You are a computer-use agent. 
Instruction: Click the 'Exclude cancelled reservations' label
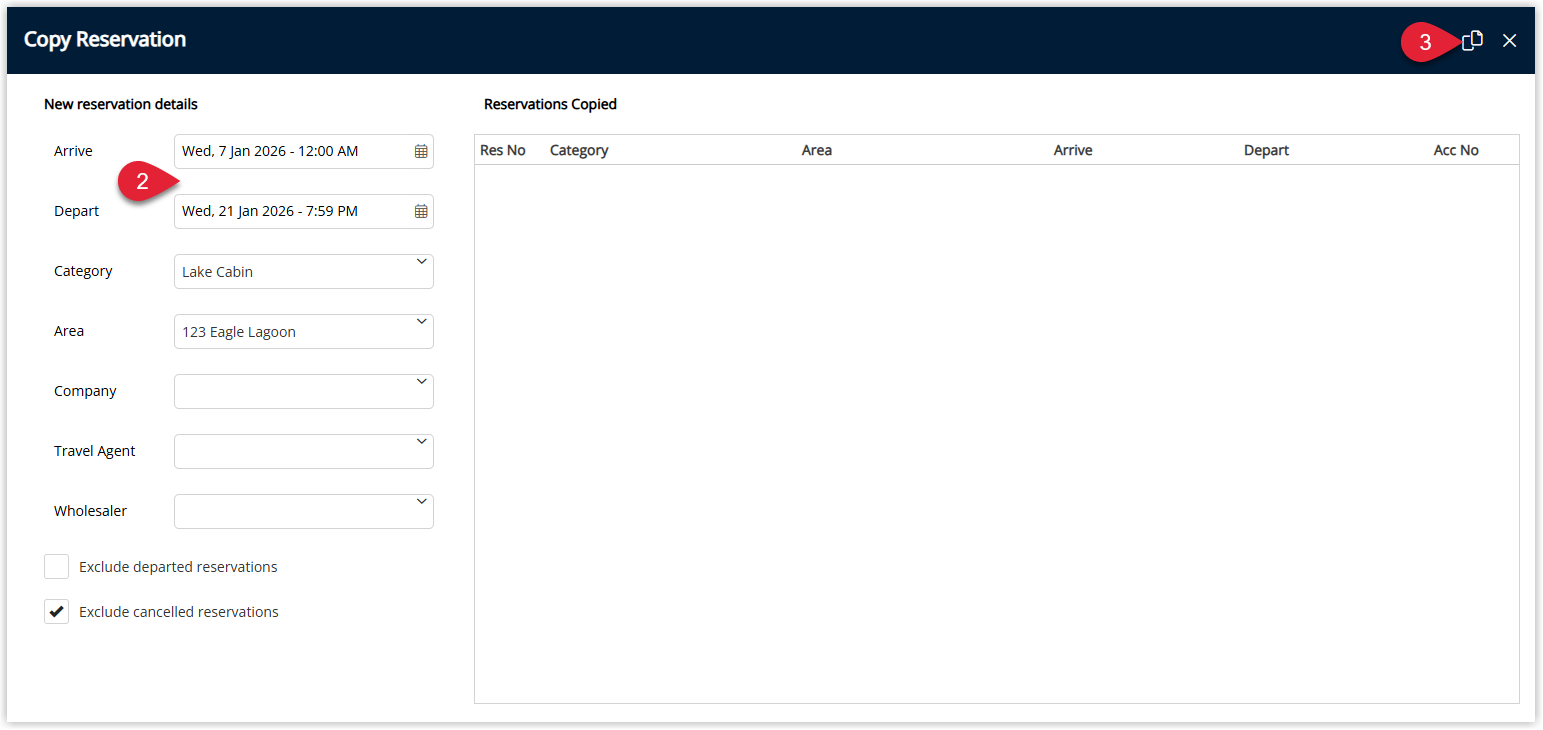point(179,612)
